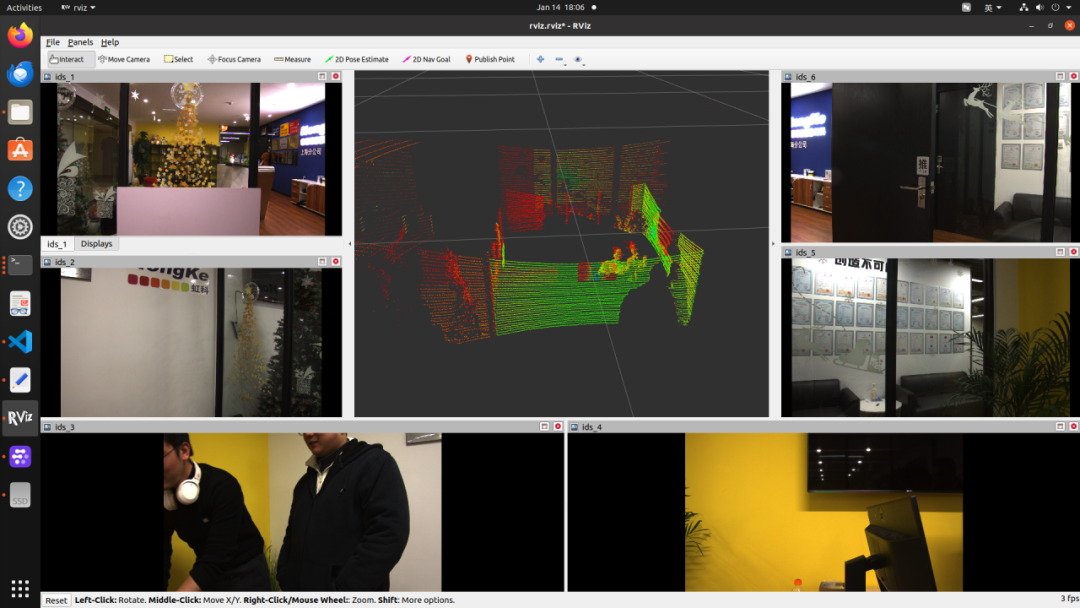
Task: Open the rviz app menu in top bar
Action: coord(78,7)
